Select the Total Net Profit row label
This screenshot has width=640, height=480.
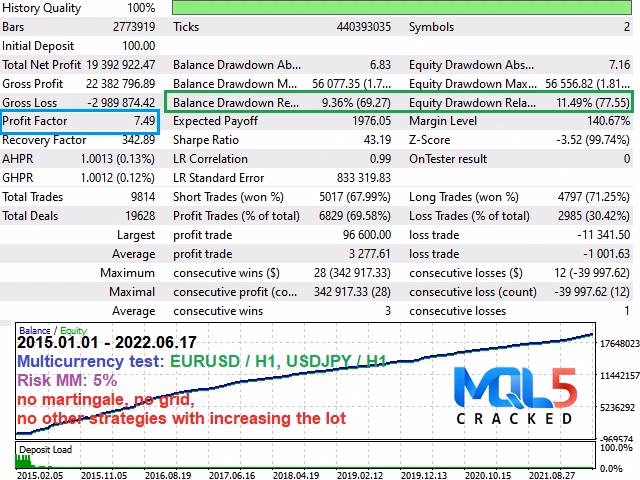[40, 64]
